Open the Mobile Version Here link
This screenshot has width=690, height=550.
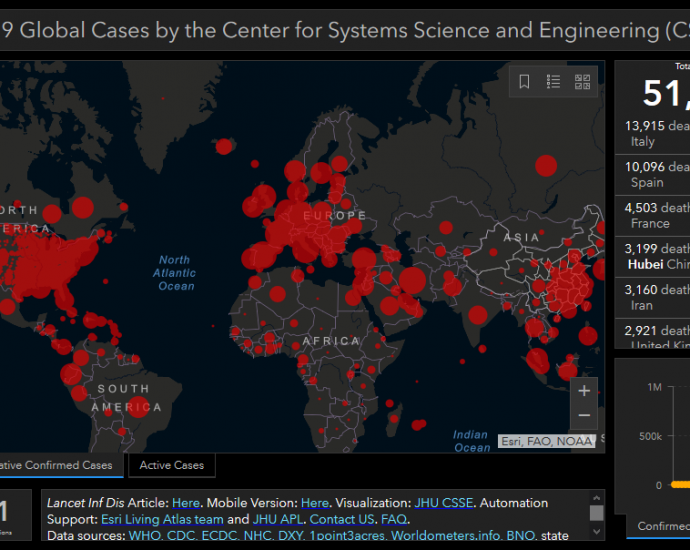315,503
